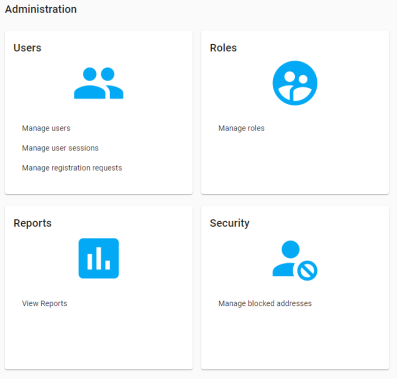Image resolution: width=397 pixels, height=379 pixels.
Task: Select View Reports
Action: pos(45,303)
